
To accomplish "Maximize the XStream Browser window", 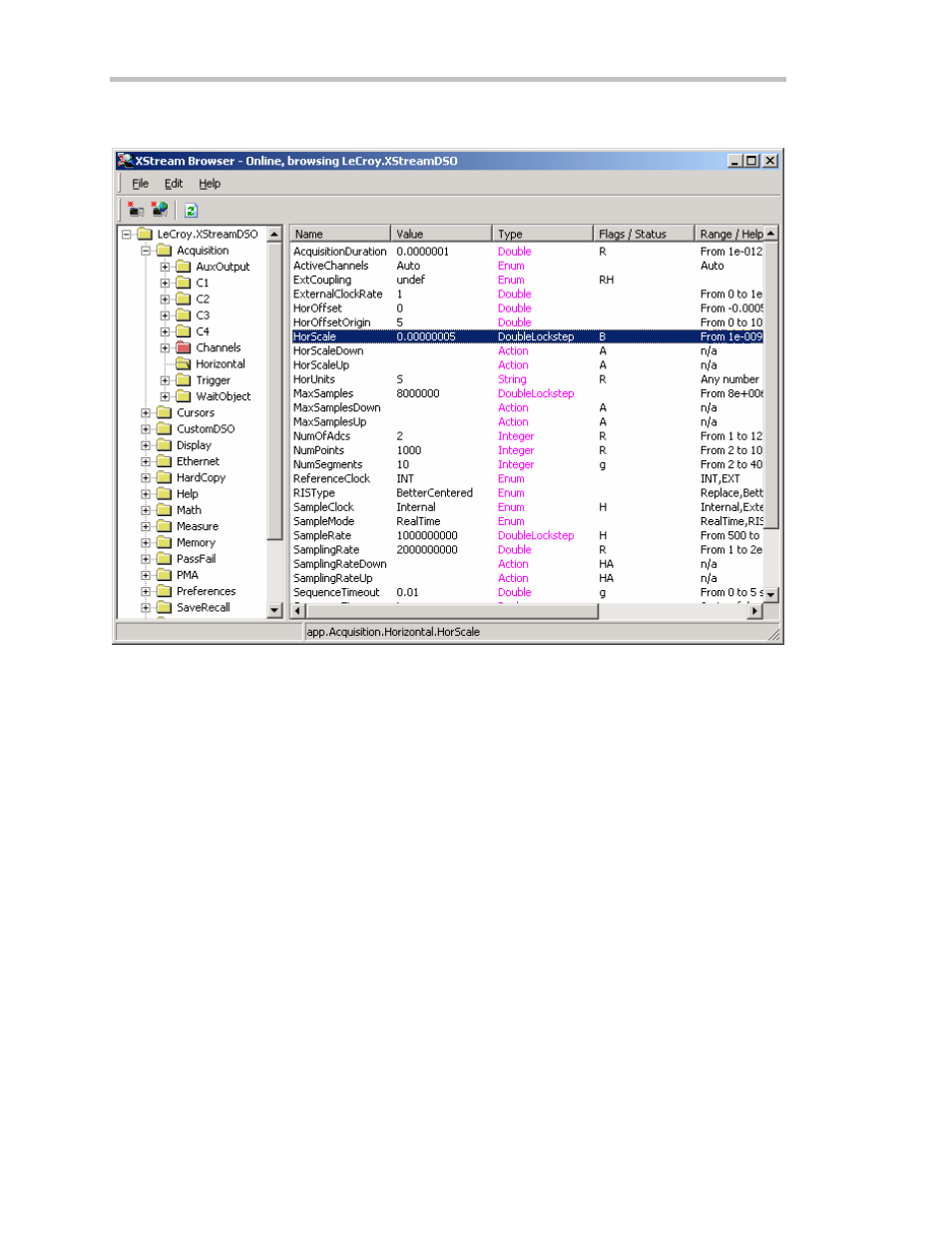I will 752,161.
